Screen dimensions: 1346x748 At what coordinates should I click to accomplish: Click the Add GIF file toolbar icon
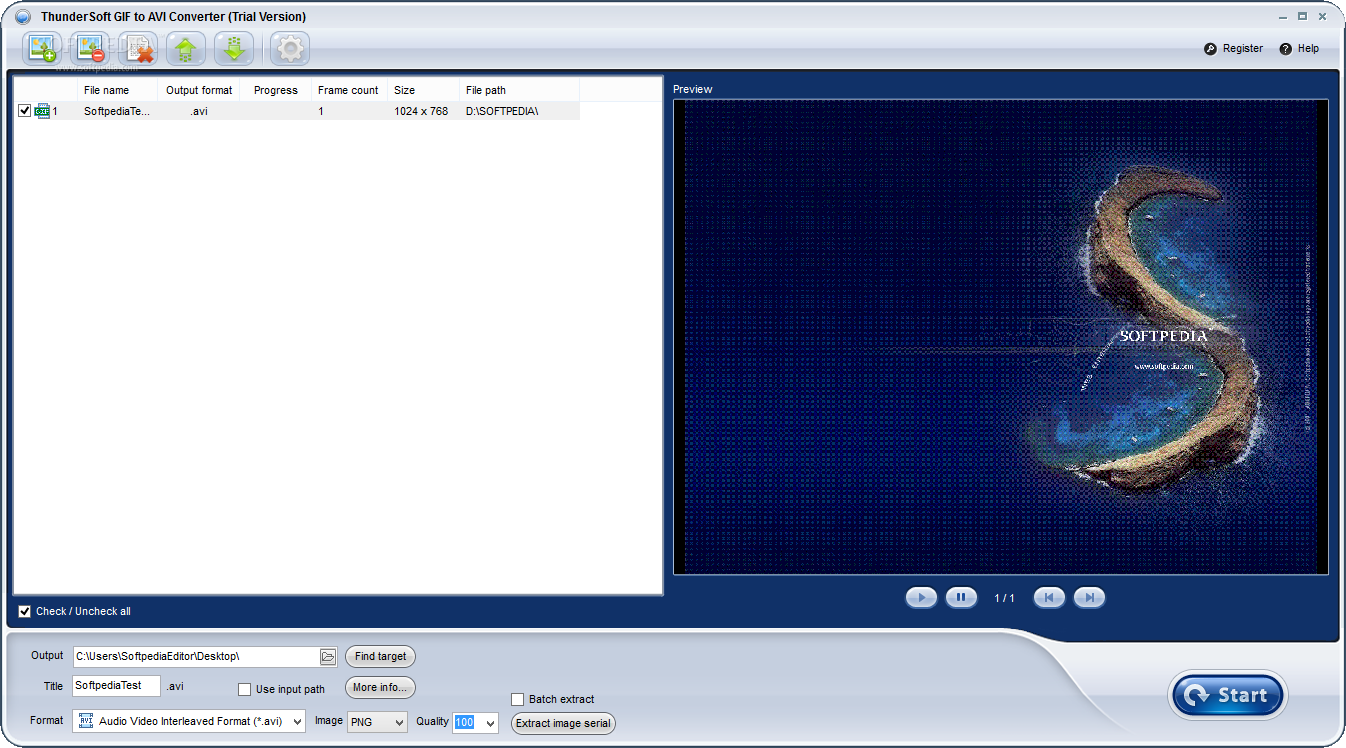[x=42, y=48]
